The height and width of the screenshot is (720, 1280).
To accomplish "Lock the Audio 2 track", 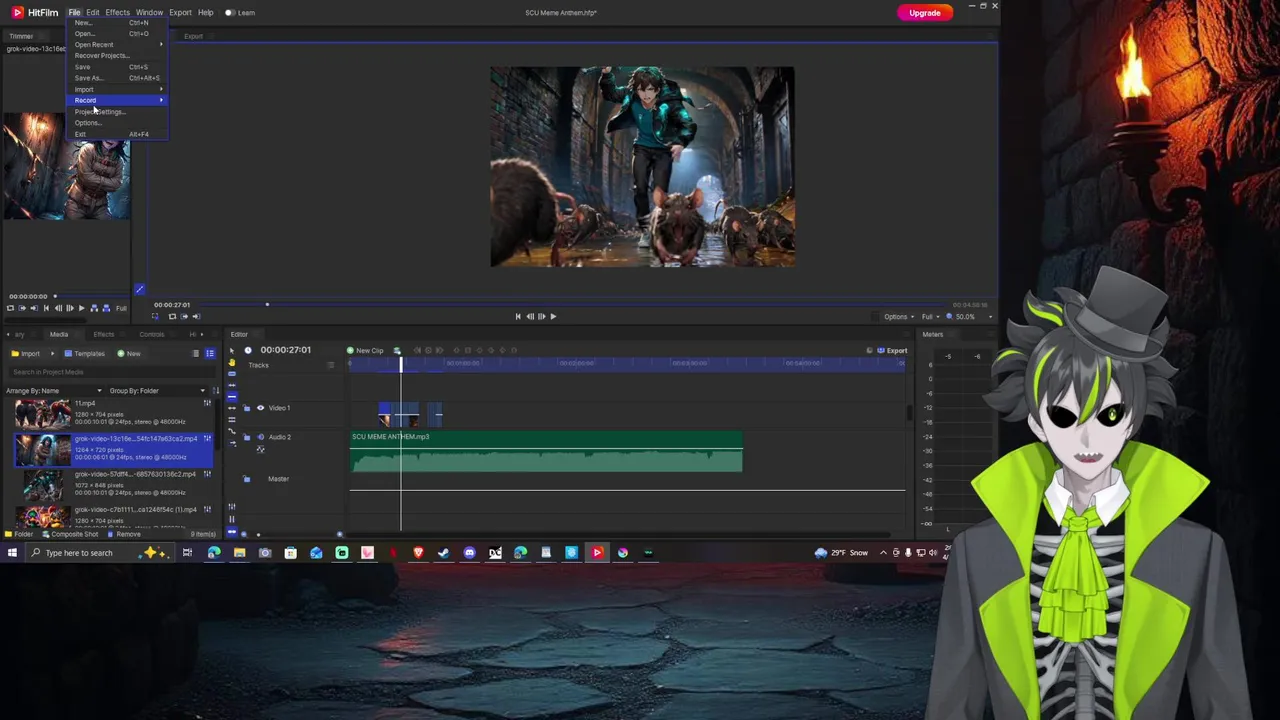I will tap(247, 437).
